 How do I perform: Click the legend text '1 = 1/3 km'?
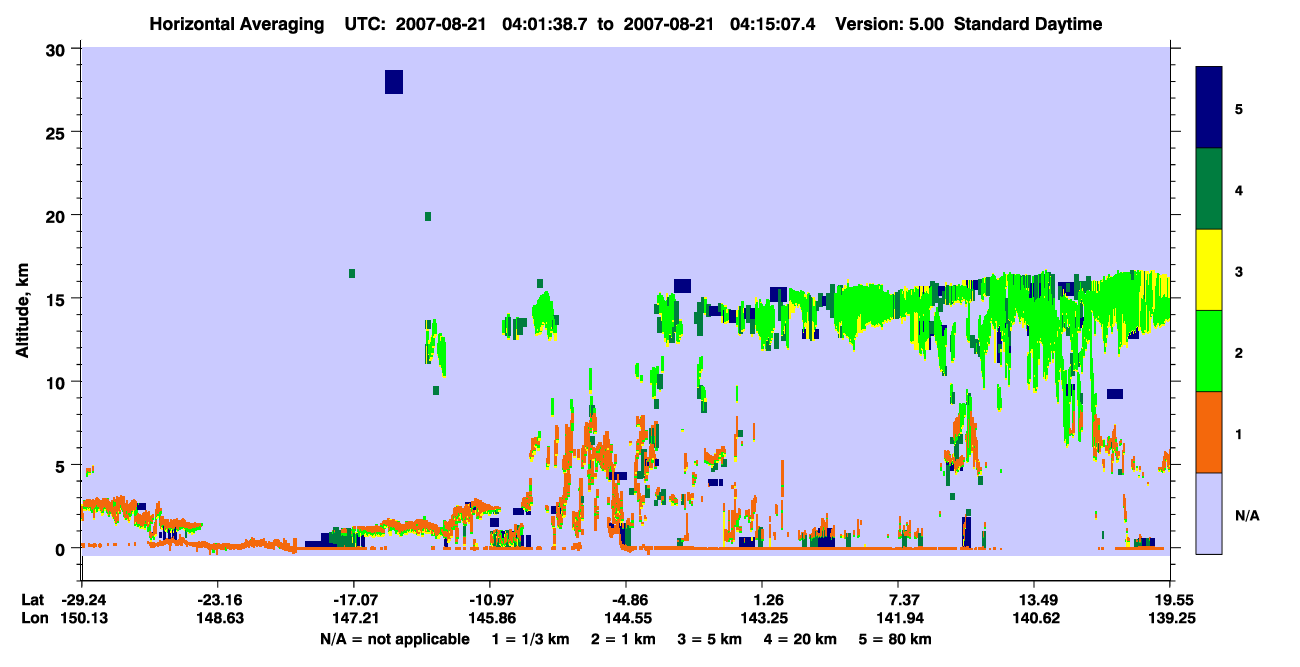click(529, 639)
